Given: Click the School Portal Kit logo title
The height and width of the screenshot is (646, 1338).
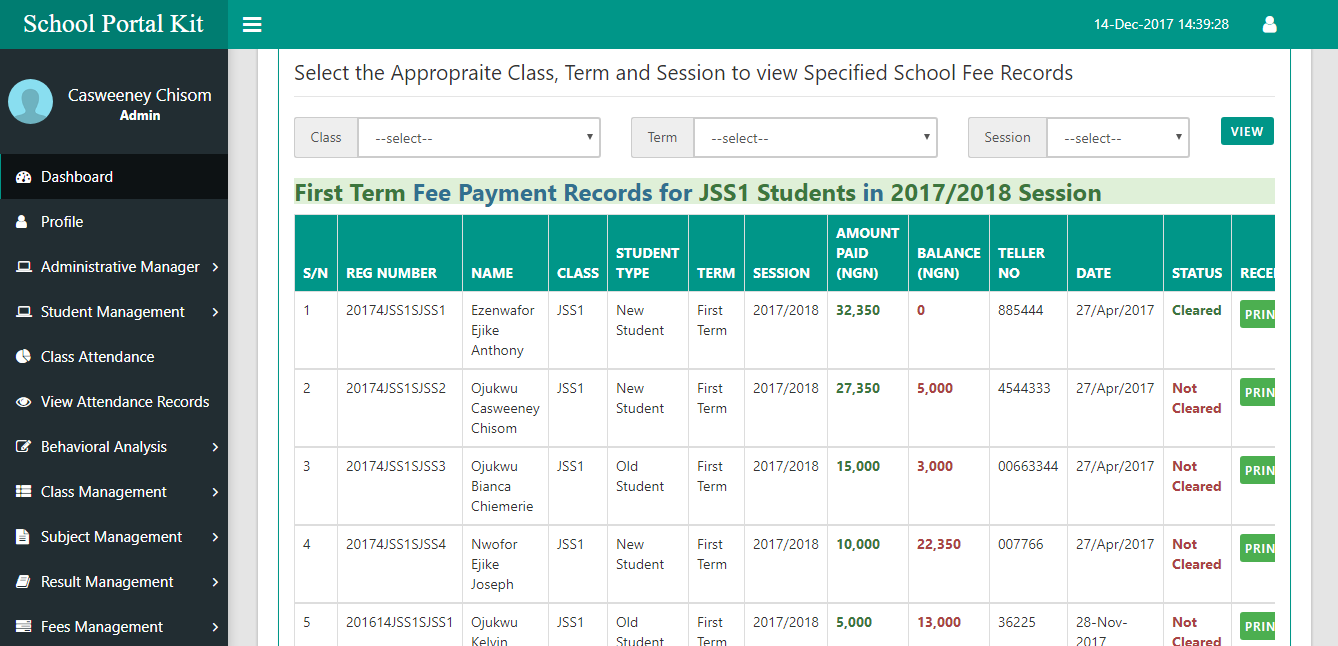Looking at the screenshot, I should point(113,24).
